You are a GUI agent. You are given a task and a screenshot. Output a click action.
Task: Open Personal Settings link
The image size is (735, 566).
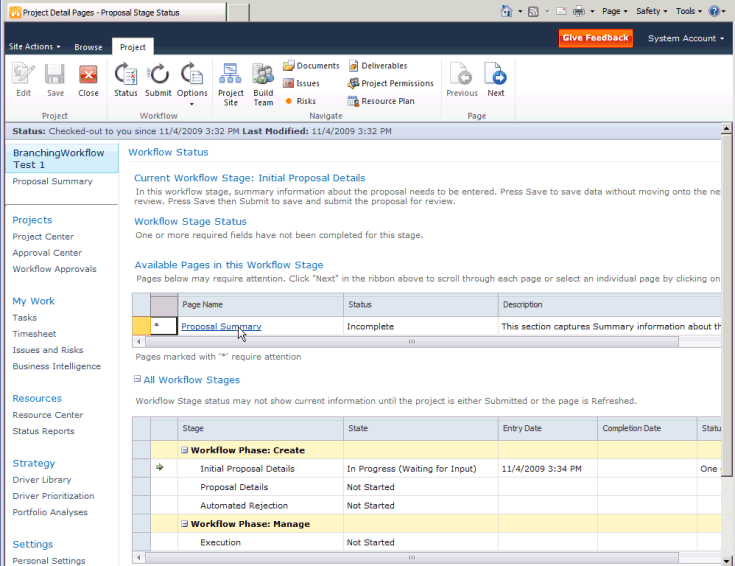point(49,561)
